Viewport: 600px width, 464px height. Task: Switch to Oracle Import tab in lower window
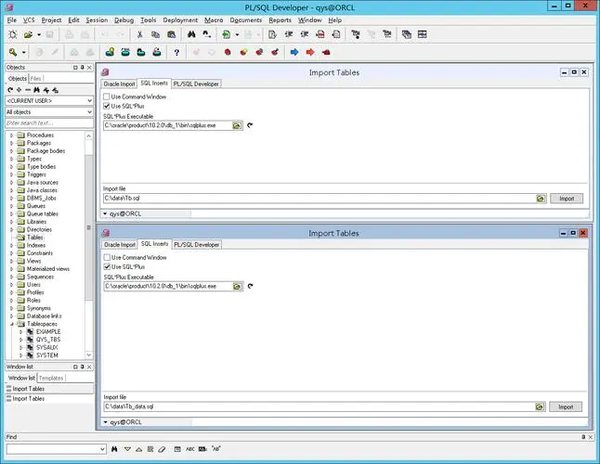pos(120,244)
